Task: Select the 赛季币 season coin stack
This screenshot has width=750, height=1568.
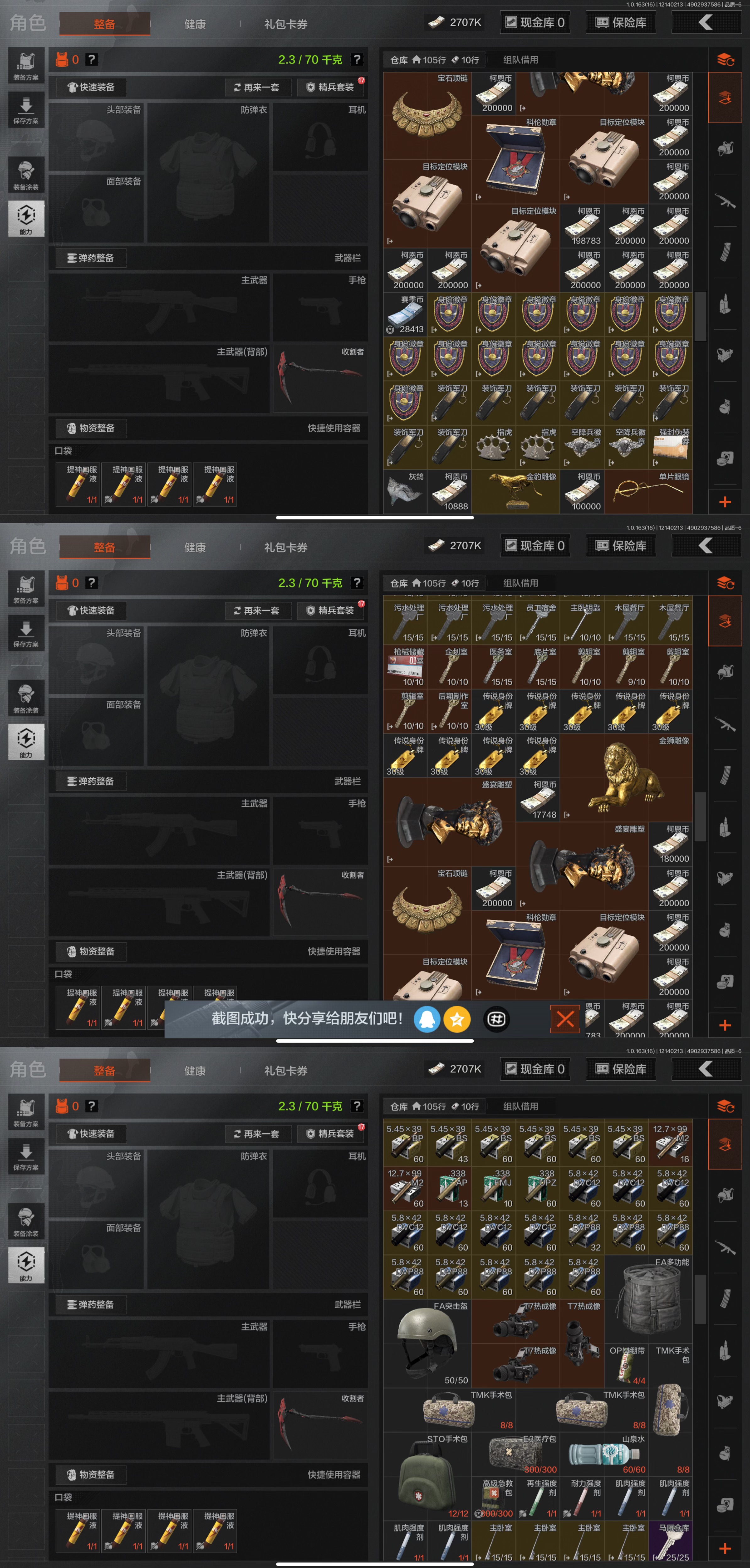Action: coord(405,315)
